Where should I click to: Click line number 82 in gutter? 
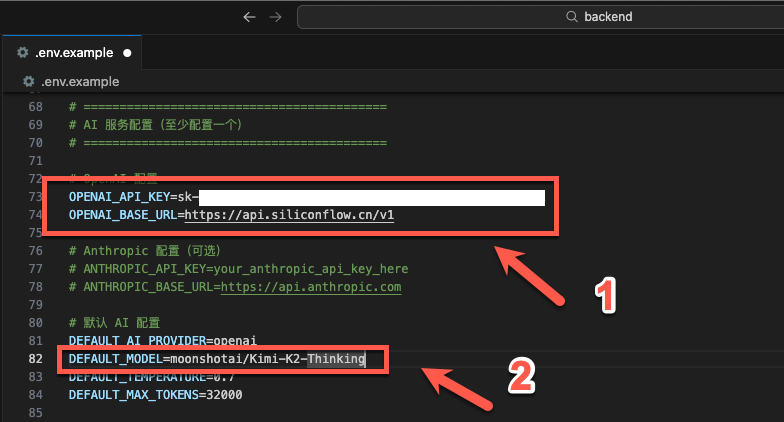pyautogui.click(x=36, y=359)
